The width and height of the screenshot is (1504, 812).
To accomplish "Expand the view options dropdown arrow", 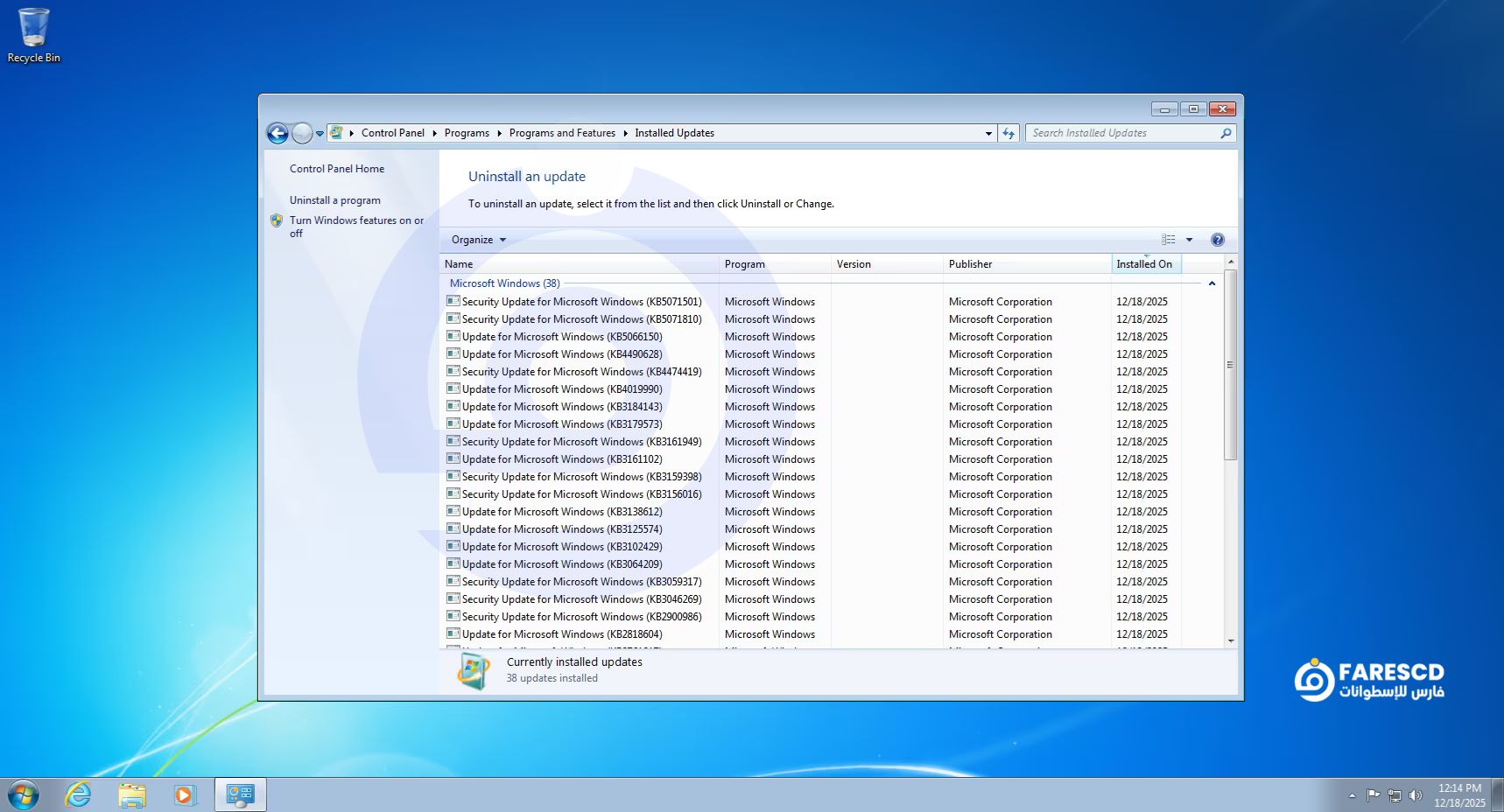I will pos(1189,240).
